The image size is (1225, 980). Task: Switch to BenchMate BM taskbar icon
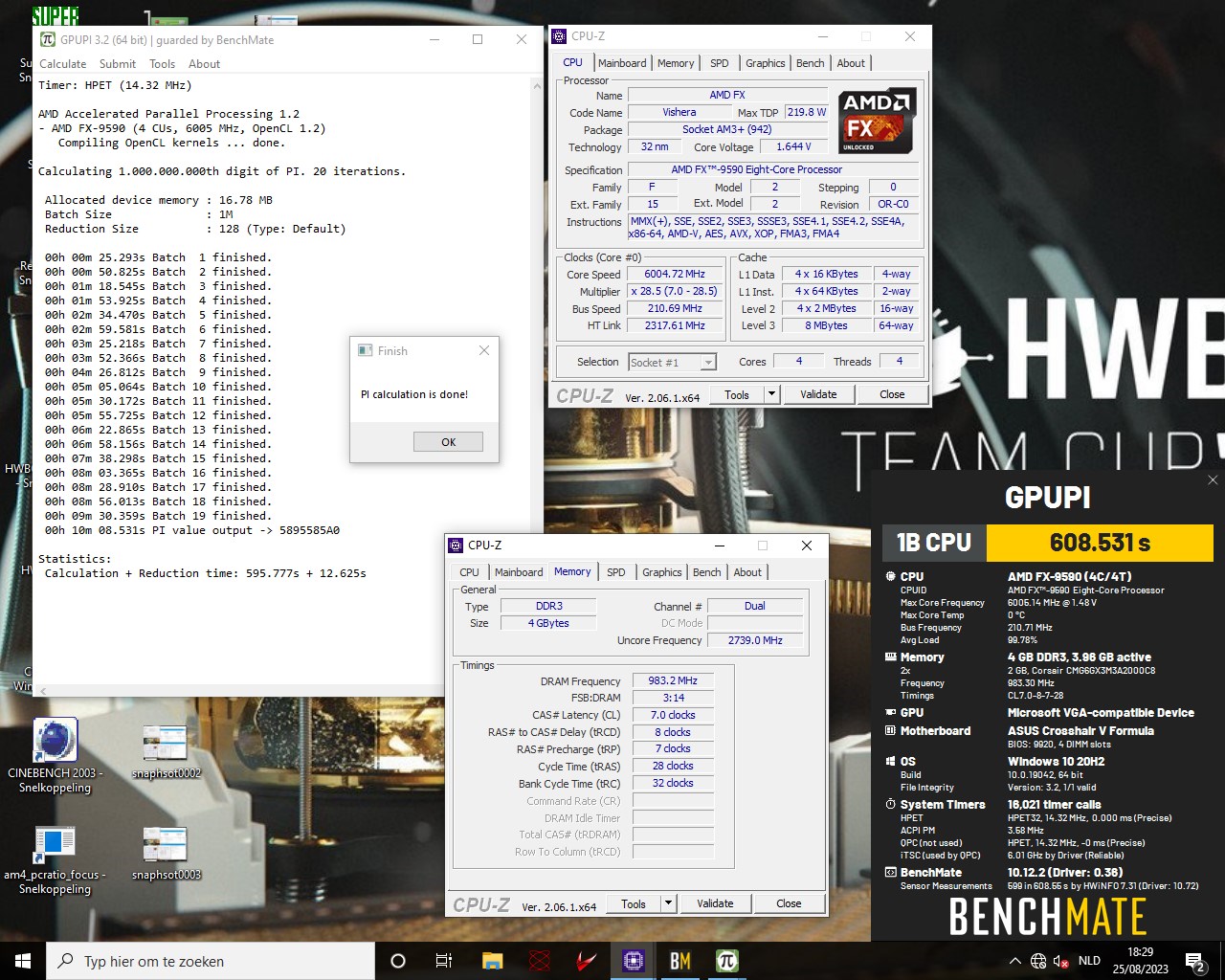680,961
